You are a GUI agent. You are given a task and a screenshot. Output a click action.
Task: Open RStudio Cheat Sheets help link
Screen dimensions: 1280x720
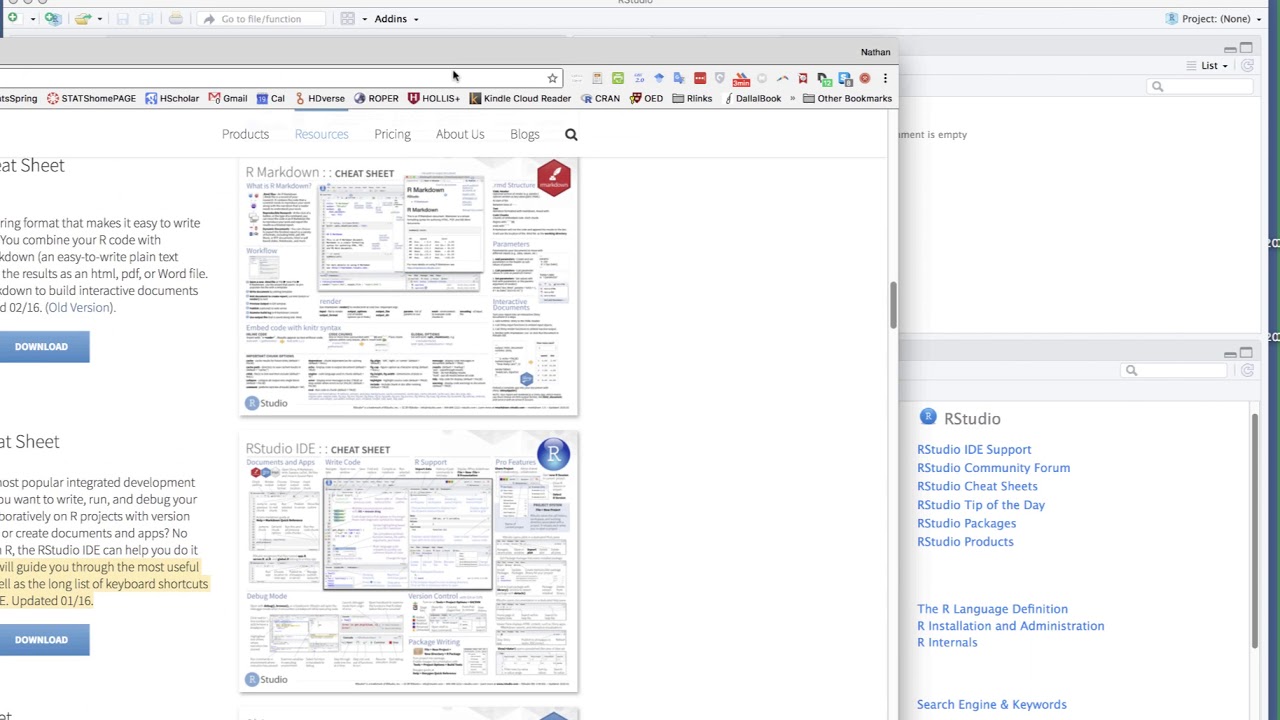pos(977,486)
